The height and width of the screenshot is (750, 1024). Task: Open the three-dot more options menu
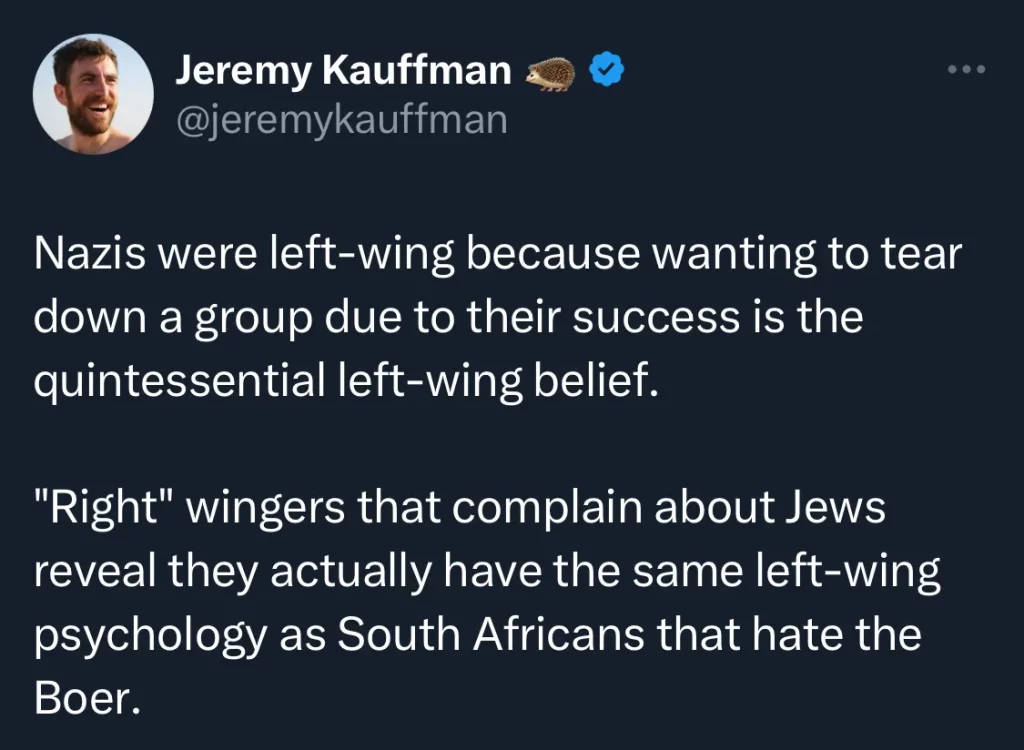click(x=967, y=69)
